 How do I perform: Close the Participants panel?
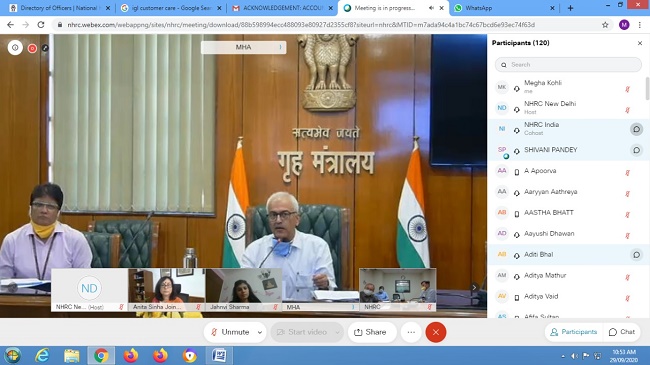pyautogui.click(x=640, y=43)
